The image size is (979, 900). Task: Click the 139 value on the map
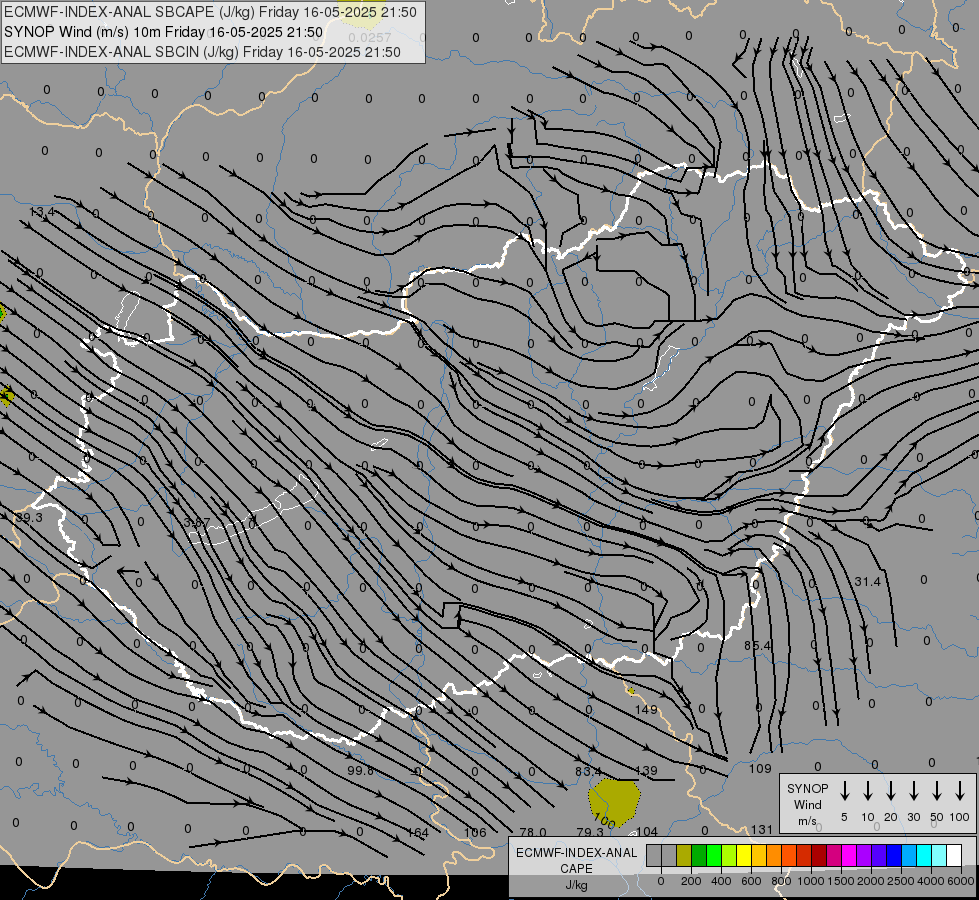646,771
